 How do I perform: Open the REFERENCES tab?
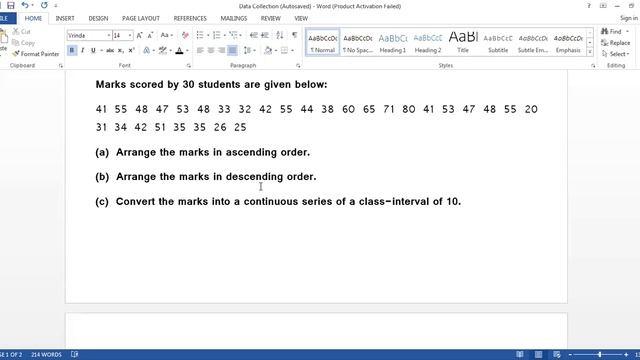(x=190, y=18)
